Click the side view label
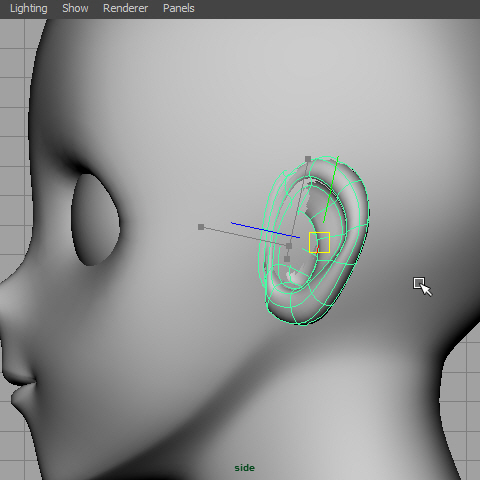 tap(244, 468)
